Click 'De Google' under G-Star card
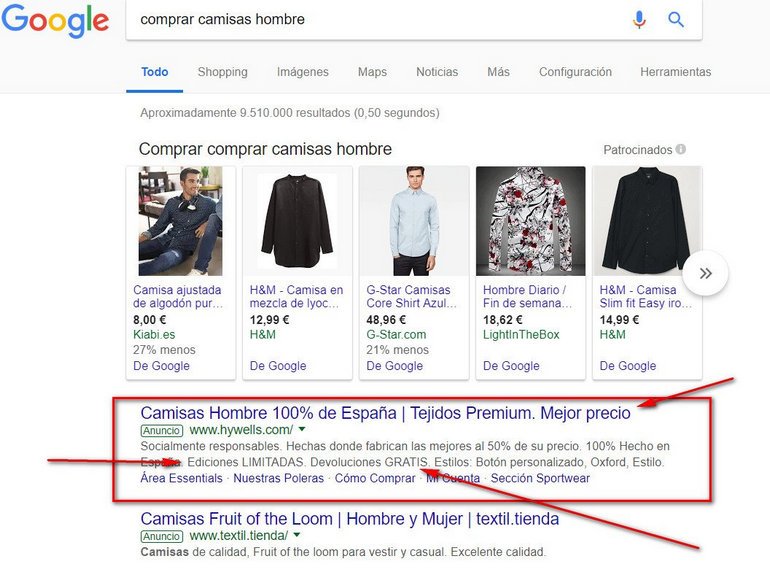 [x=394, y=366]
